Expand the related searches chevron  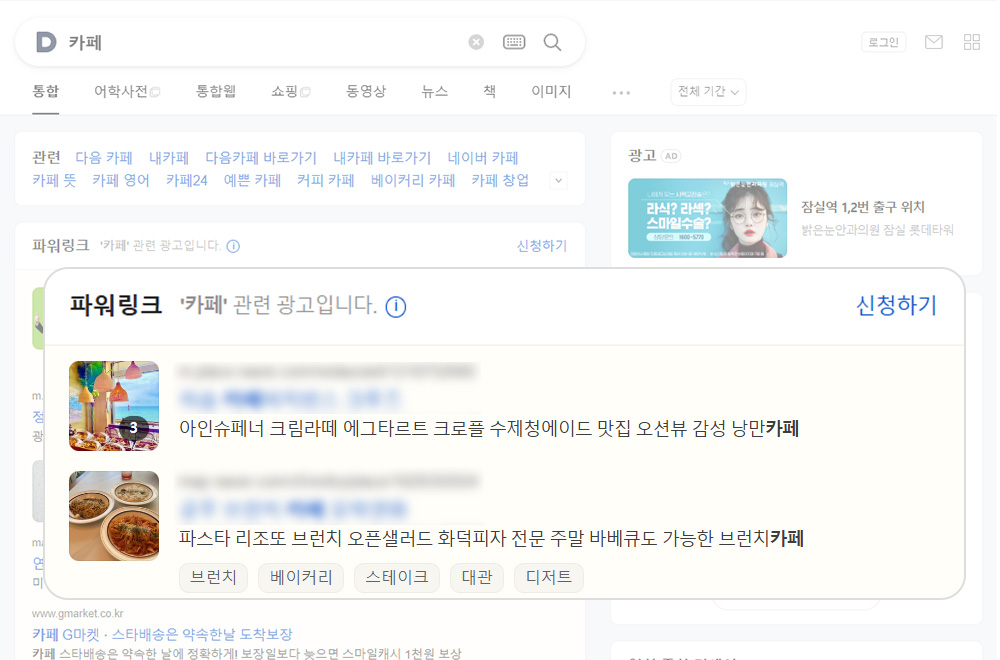559,180
